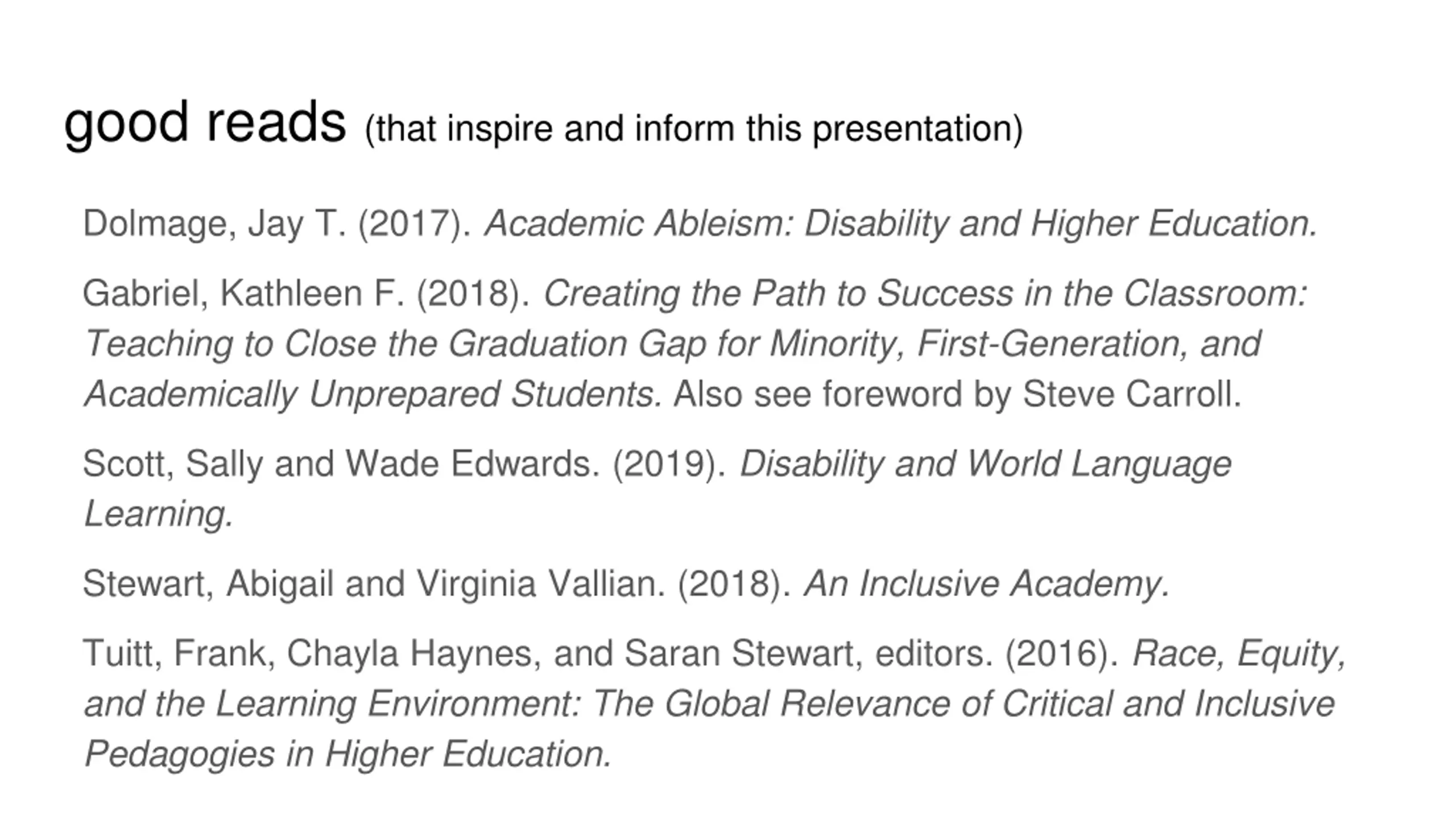Click the subtitle '(that inspire and inform this presentation)'
This screenshot has width=1456, height=819.
tap(693, 129)
